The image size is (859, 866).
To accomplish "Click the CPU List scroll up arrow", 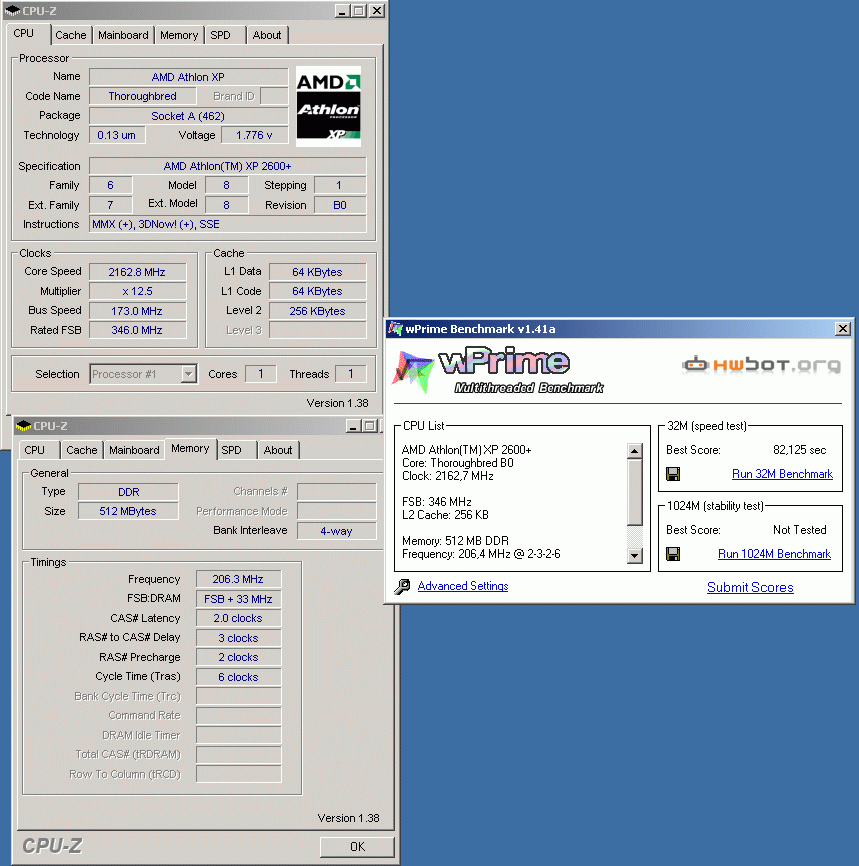I will coord(635,451).
